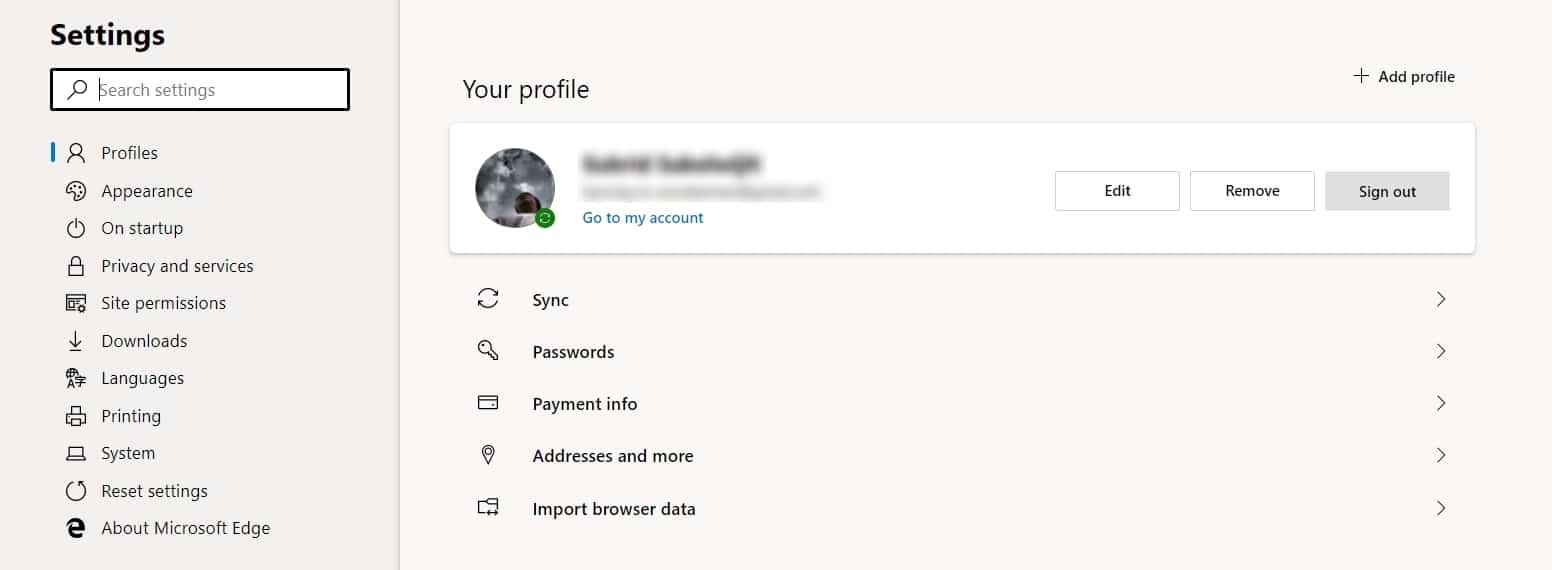
Task: Click the Printing printer icon
Action: [x=76, y=416]
